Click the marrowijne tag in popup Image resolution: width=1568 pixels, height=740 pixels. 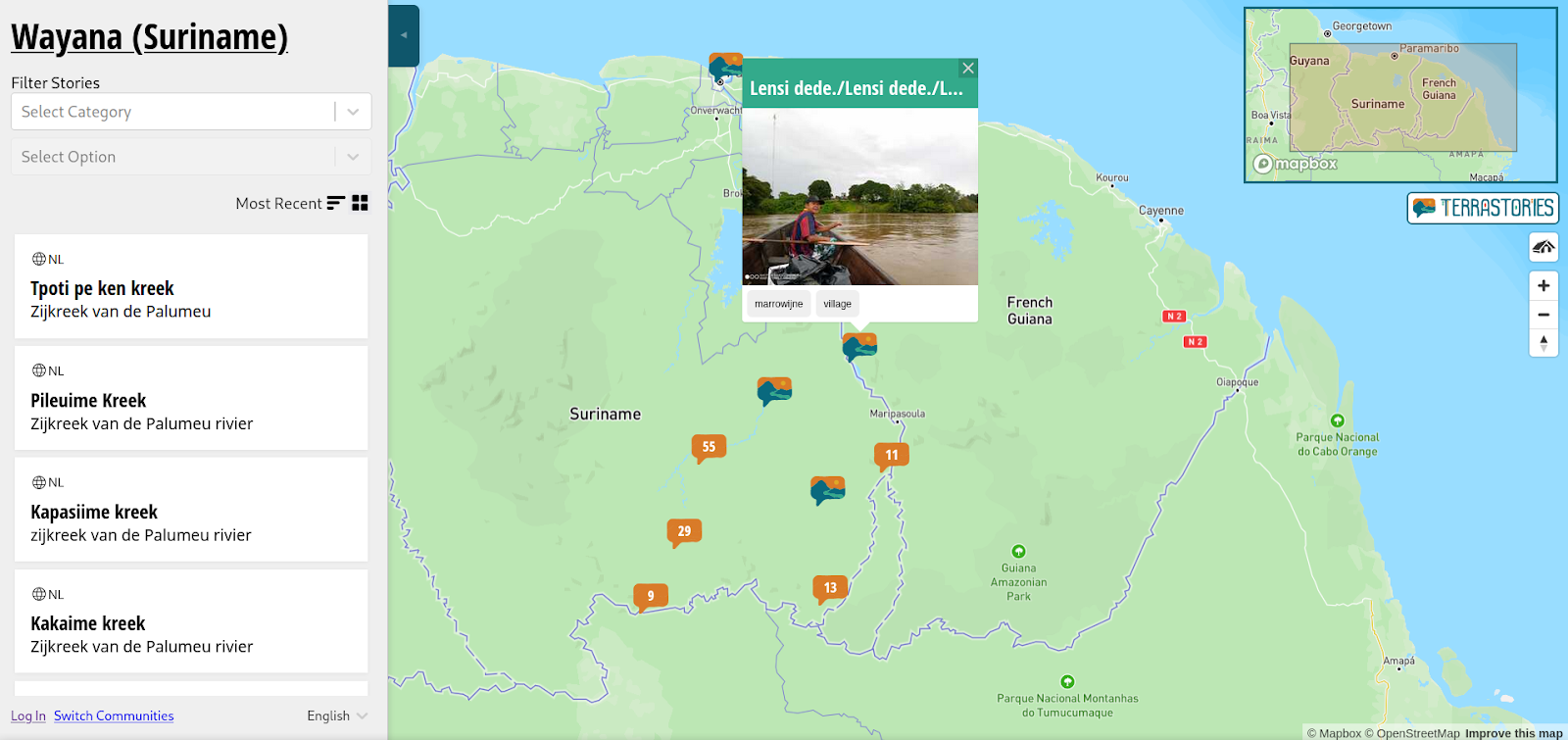[779, 304]
